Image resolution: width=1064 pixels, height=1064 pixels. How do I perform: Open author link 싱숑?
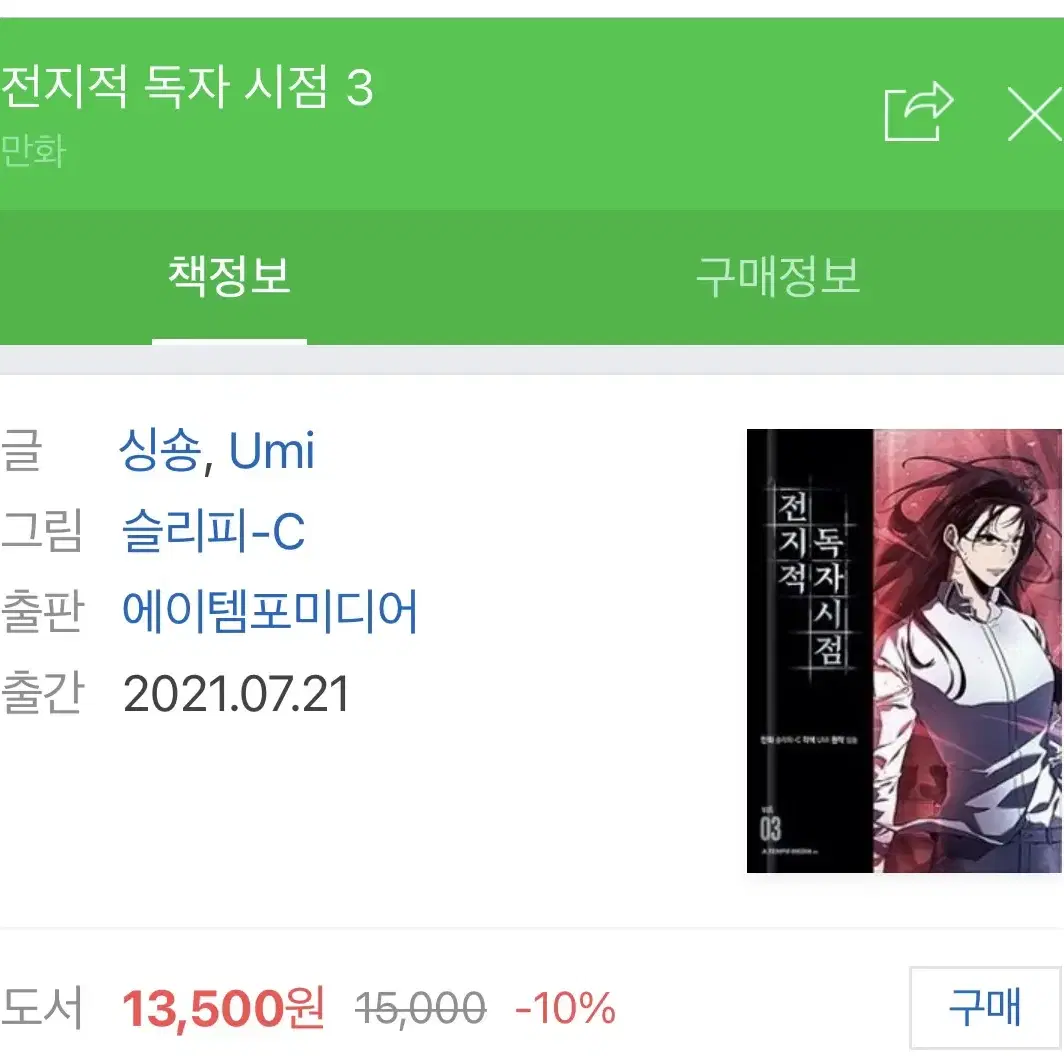[x=160, y=450]
